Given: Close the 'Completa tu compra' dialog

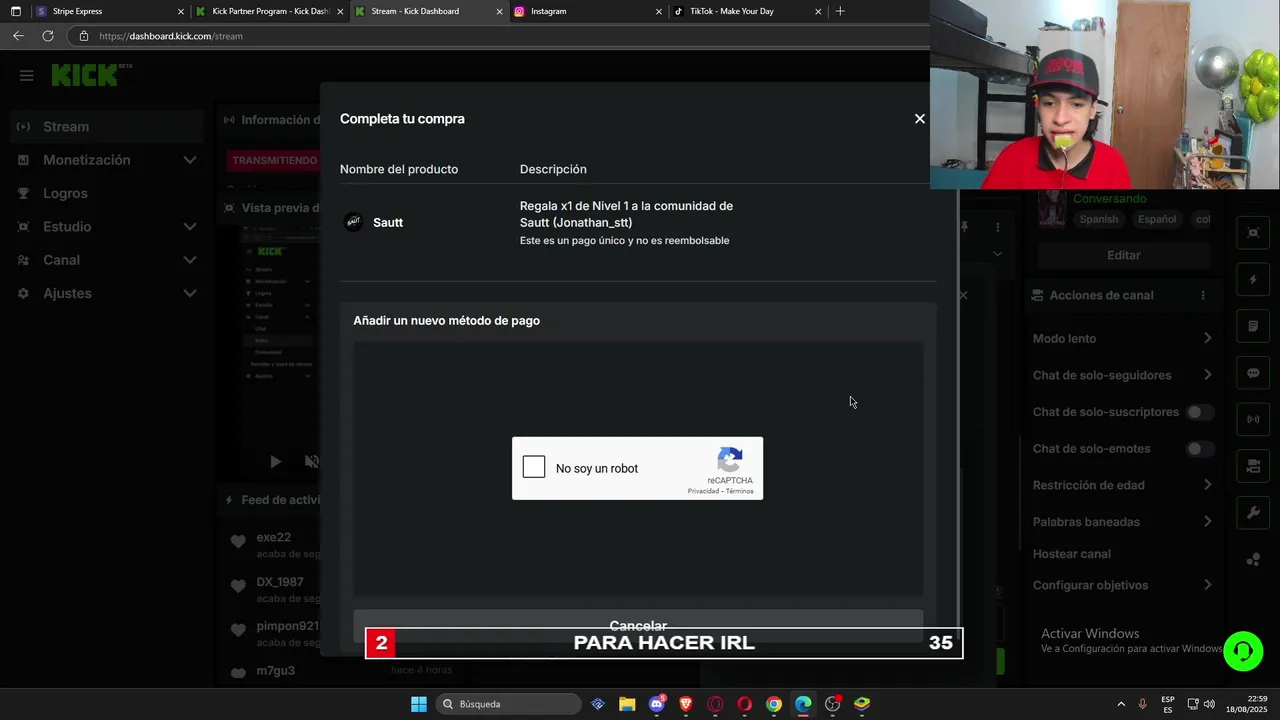Looking at the screenshot, I should tap(919, 118).
